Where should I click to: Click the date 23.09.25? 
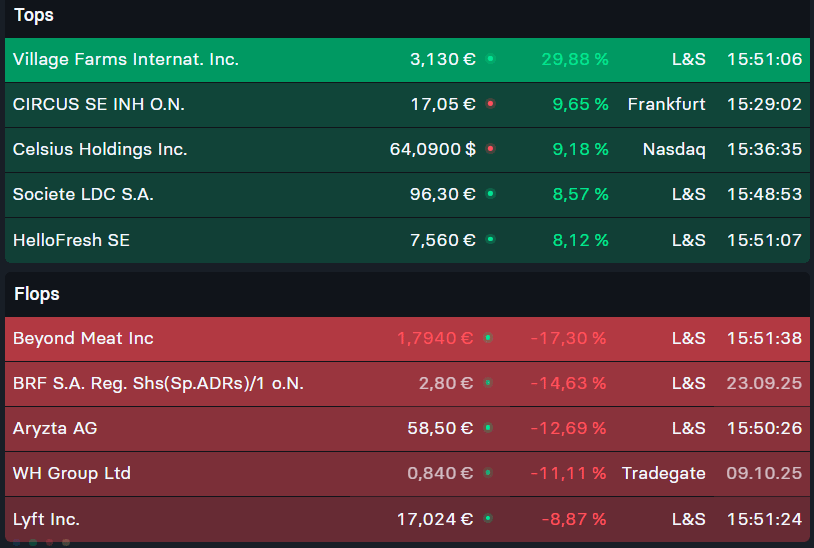764,383
